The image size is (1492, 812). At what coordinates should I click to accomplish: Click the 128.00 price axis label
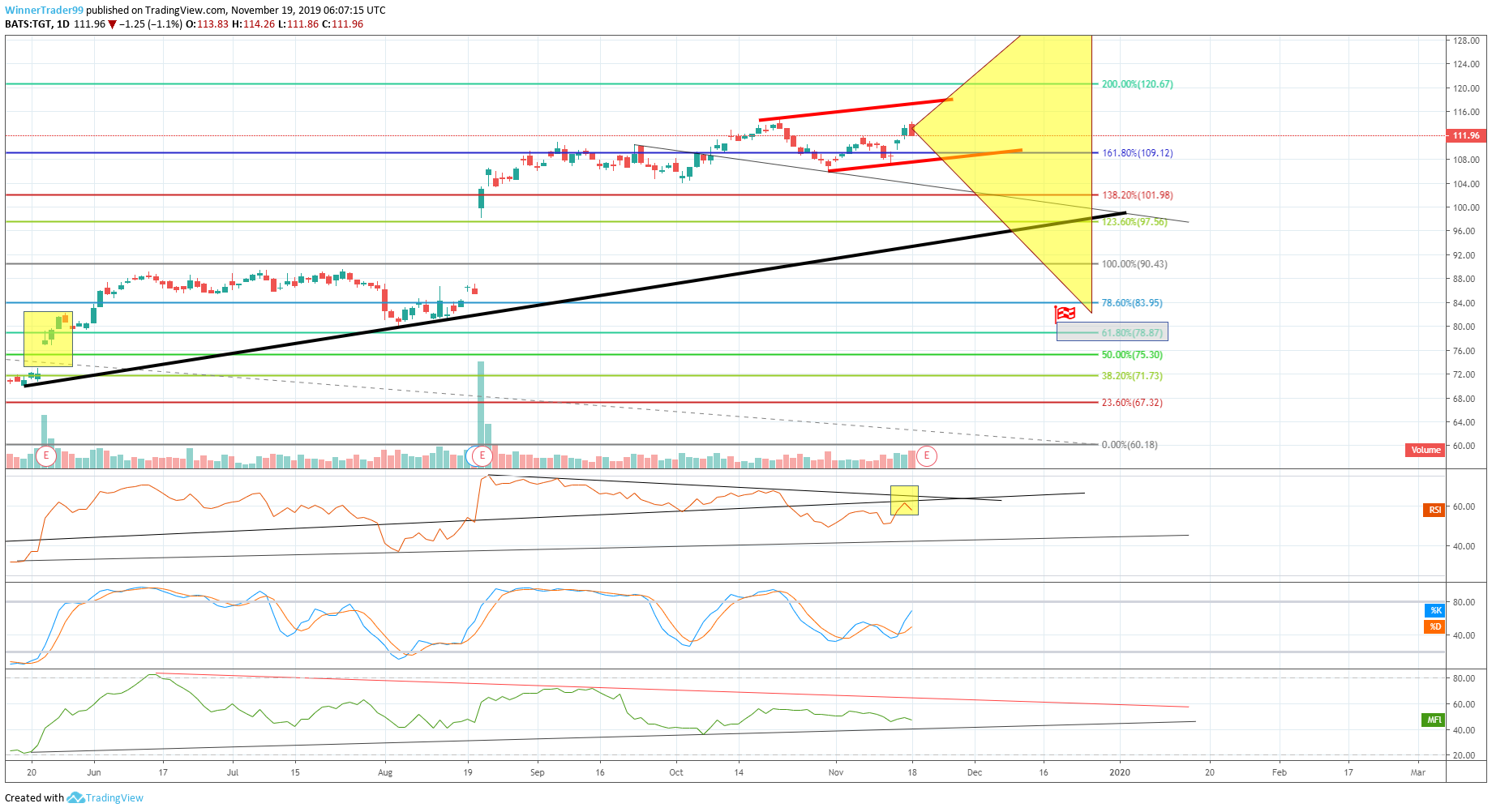coord(1466,41)
